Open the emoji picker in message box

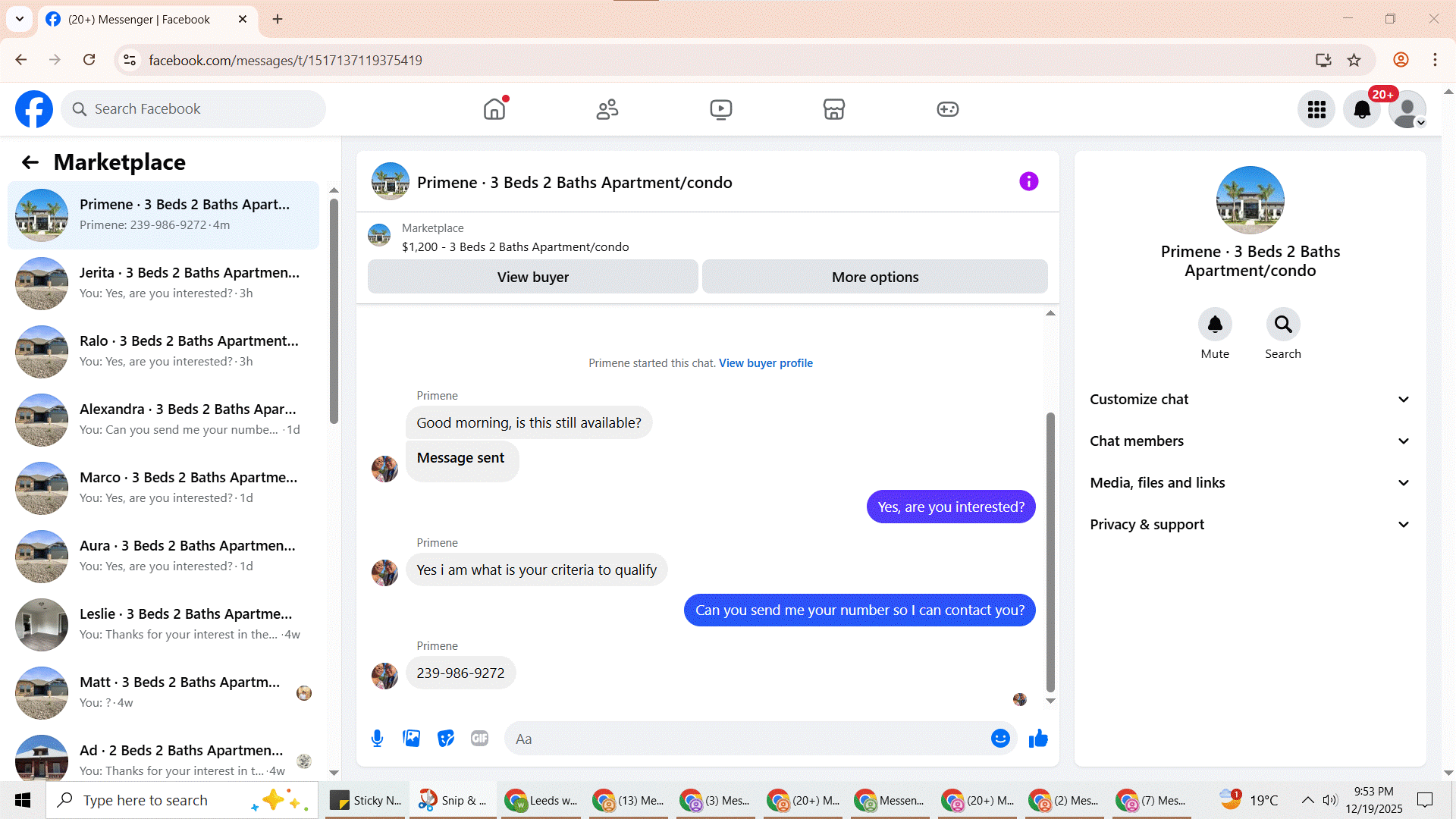[1000, 739]
